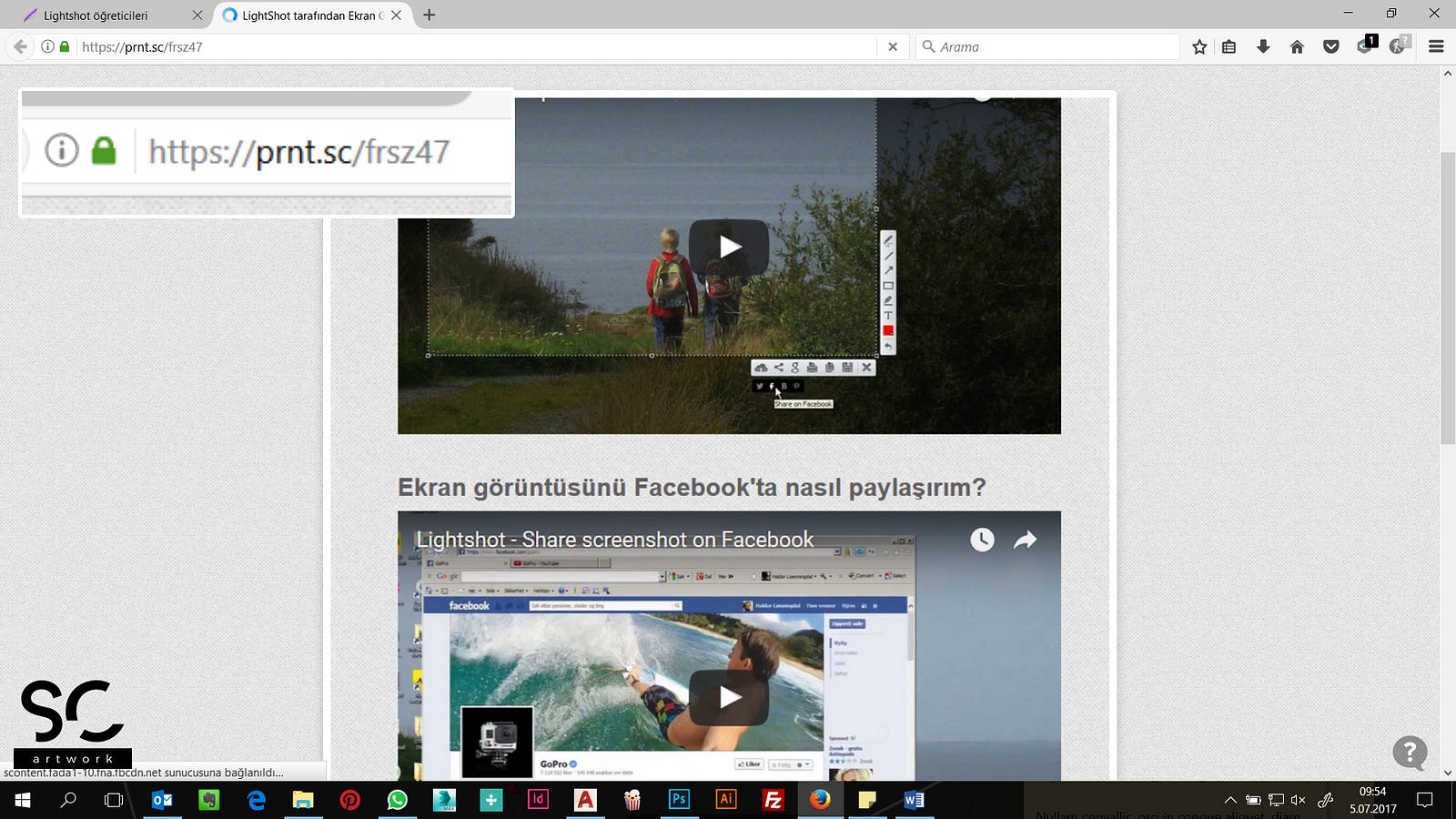Bookmark this page with star icon
The width and height of the screenshot is (1456, 819).
(1199, 46)
